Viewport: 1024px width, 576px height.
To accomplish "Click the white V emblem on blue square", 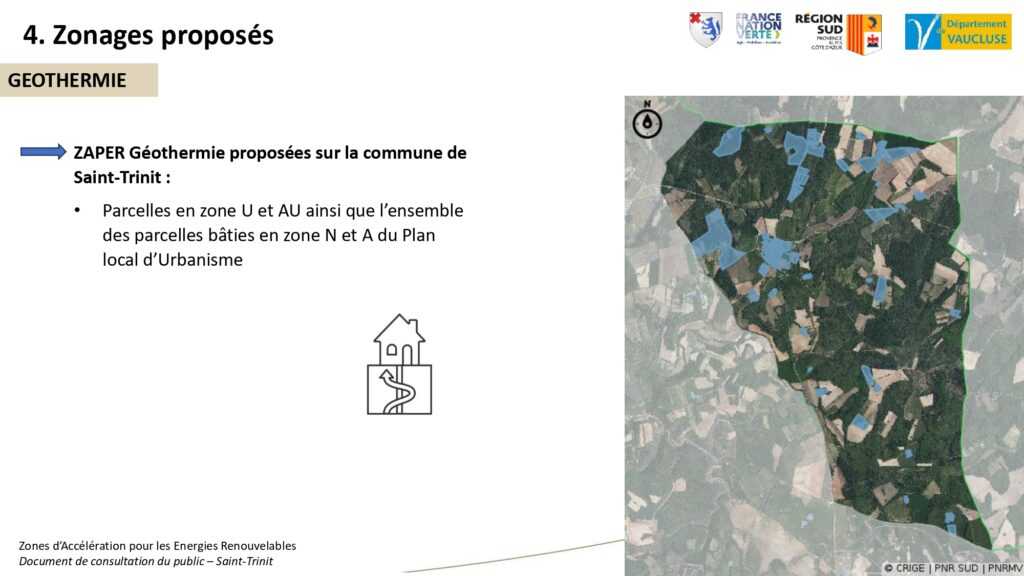I will pyautogui.click(x=923, y=32).
